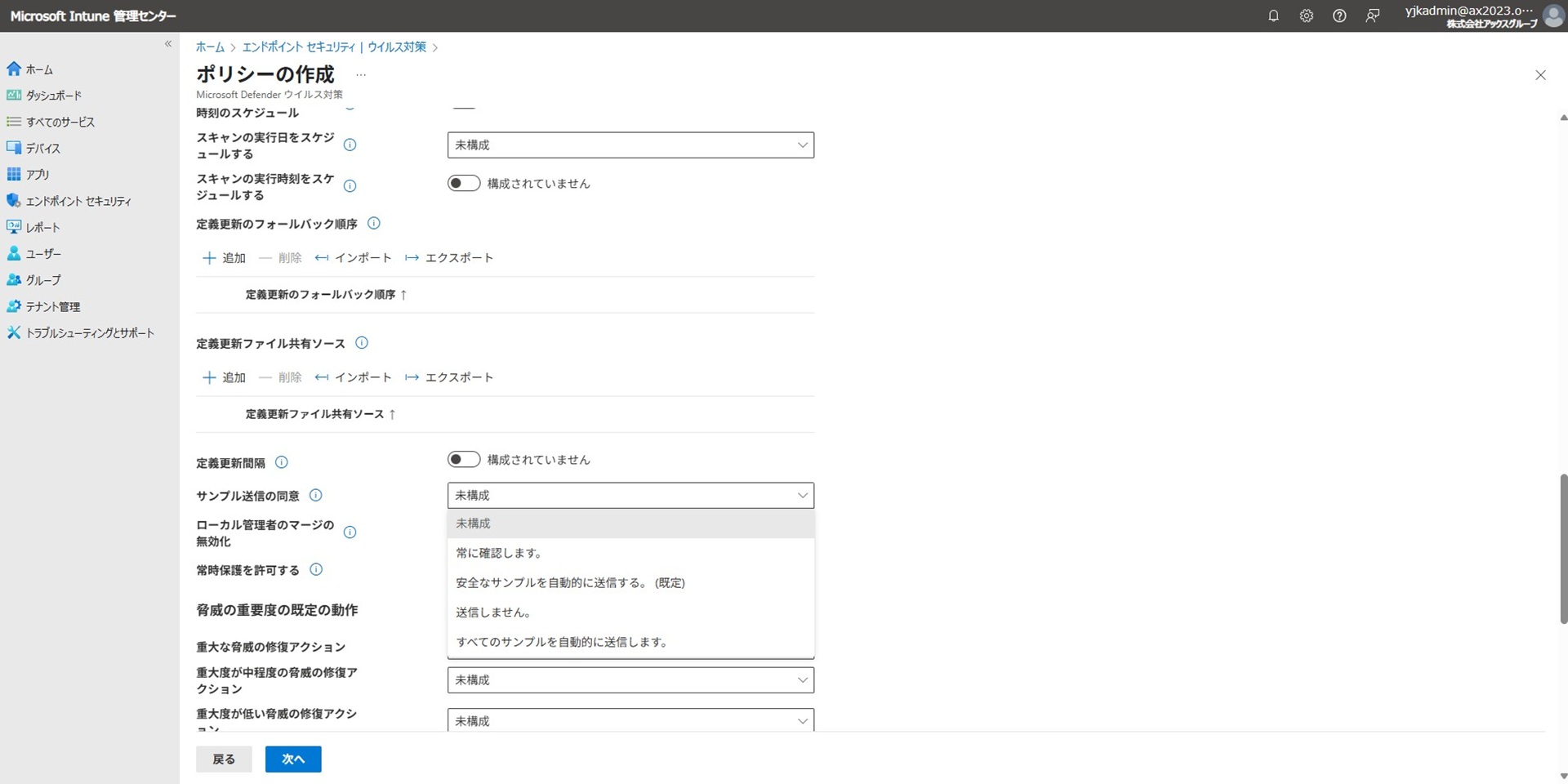Show info for 定義更新間隔
This screenshot has height=784, width=1568.
pos(282,462)
